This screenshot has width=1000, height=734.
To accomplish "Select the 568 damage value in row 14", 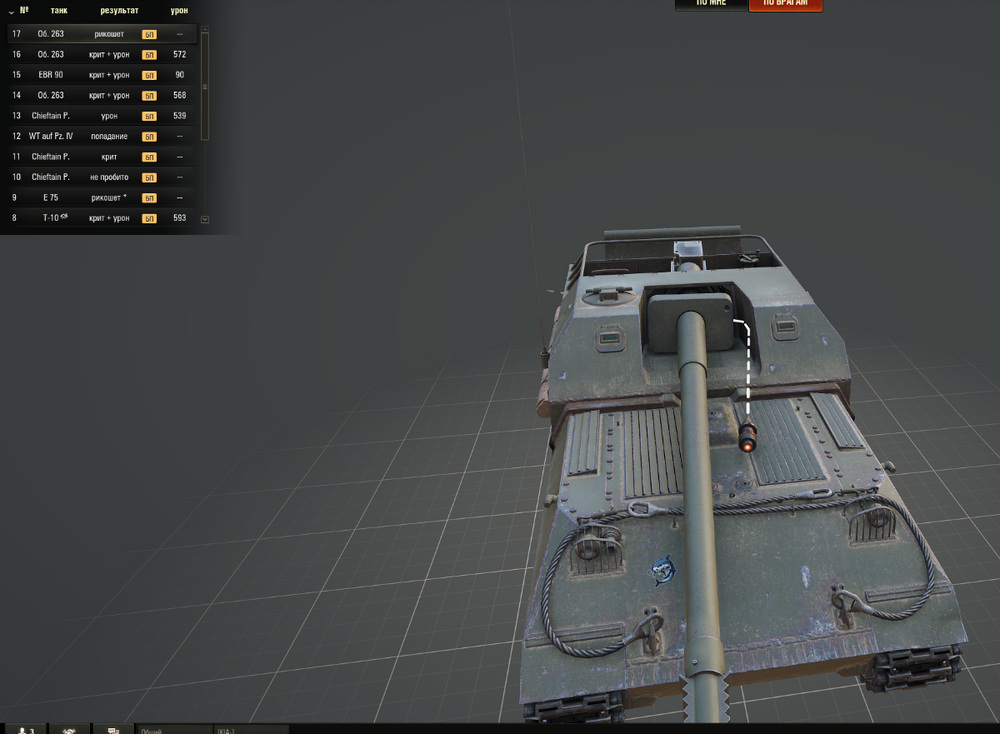I will (179, 96).
